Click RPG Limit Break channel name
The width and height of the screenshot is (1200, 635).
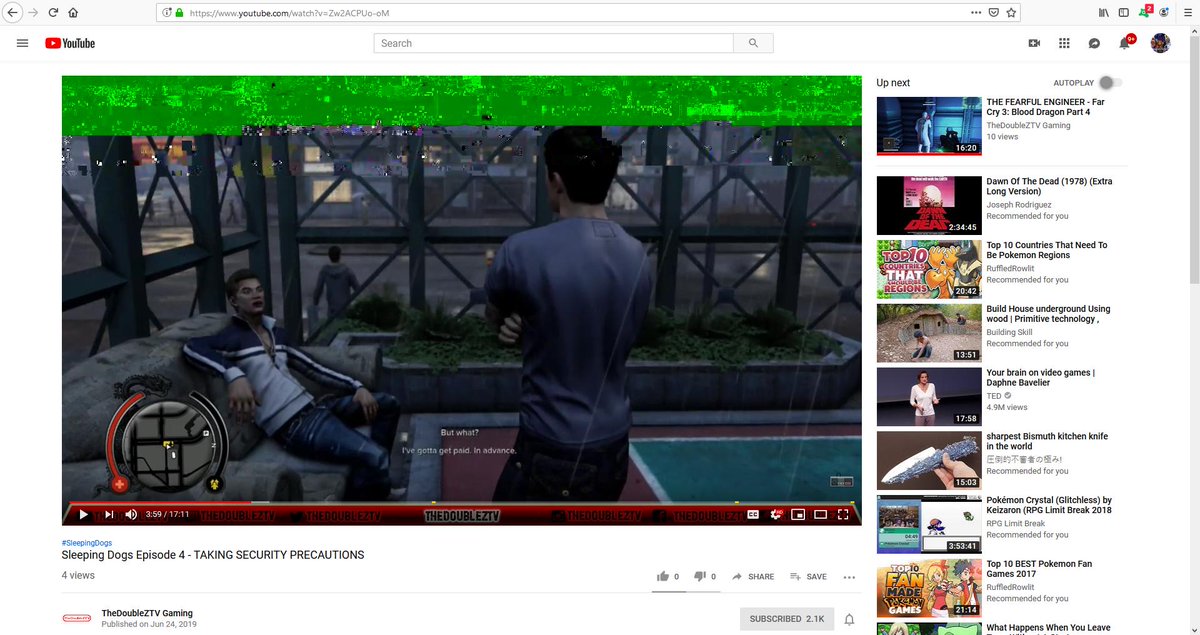pyautogui.click(x=1016, y=524)
